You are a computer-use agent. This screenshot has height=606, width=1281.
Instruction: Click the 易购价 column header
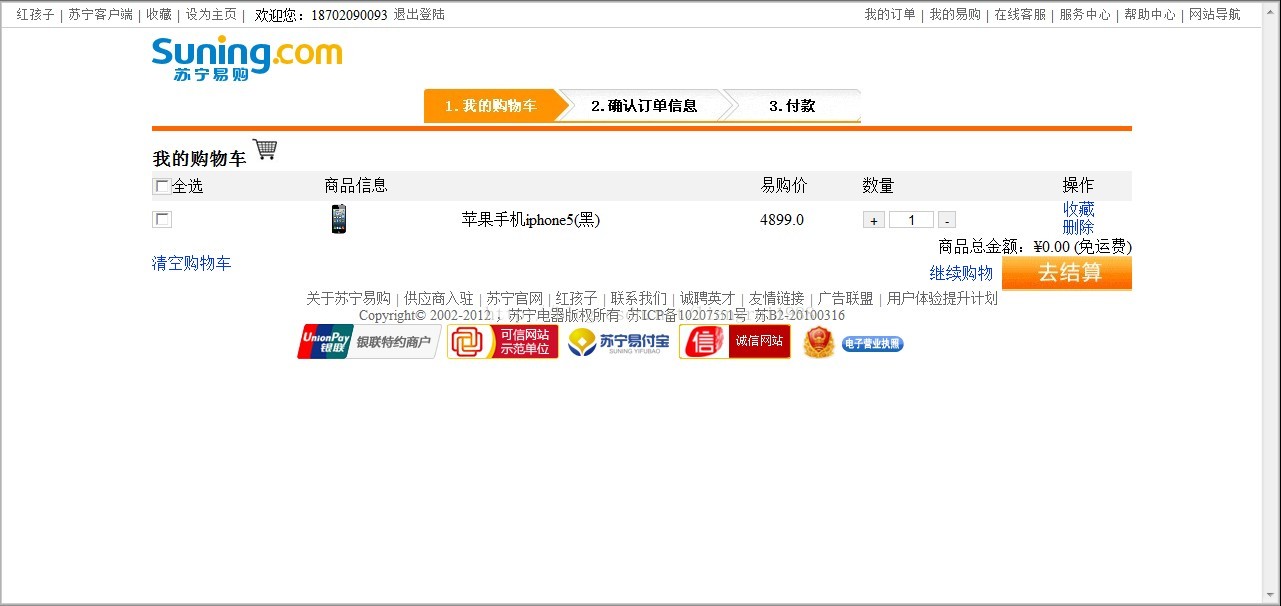(784, 186)
